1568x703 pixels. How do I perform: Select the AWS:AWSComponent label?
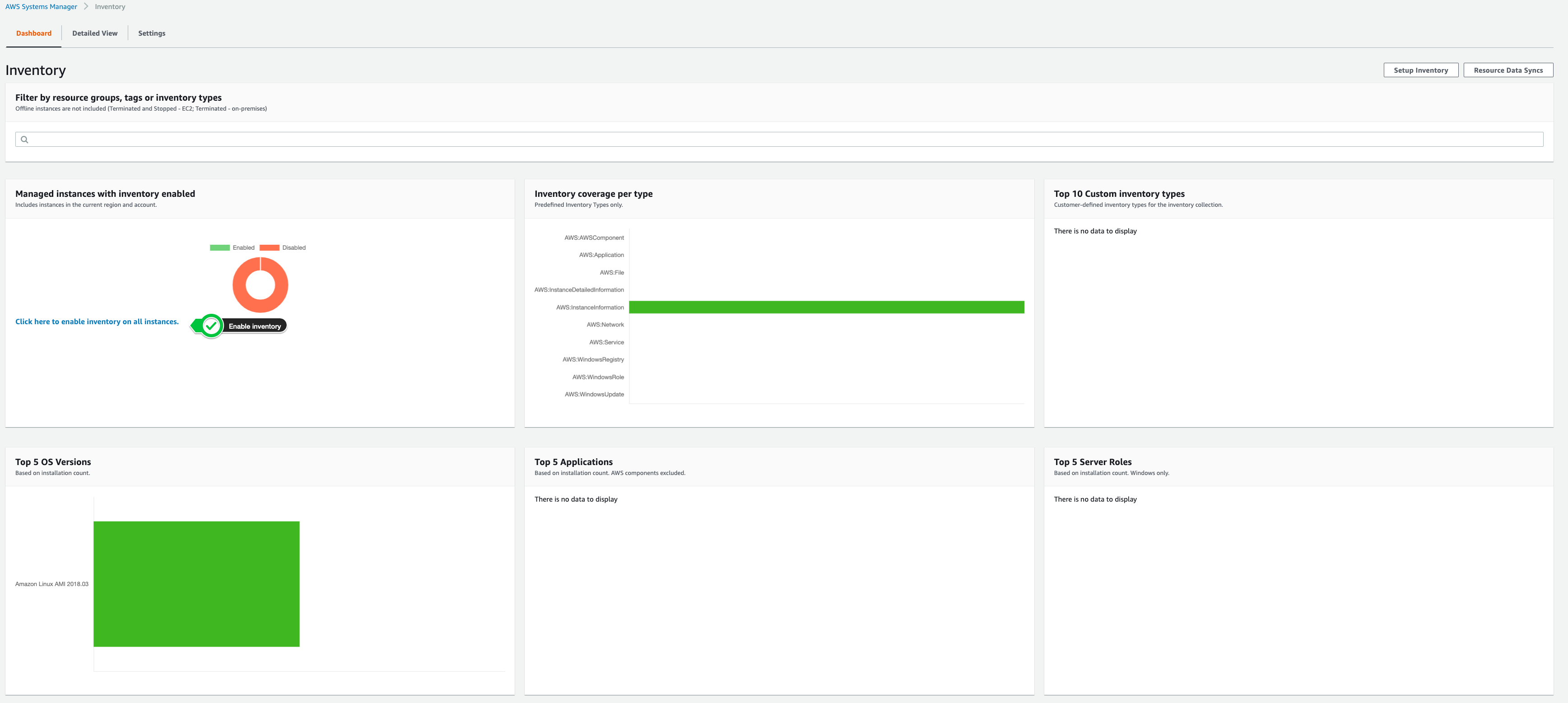point(594,238)
